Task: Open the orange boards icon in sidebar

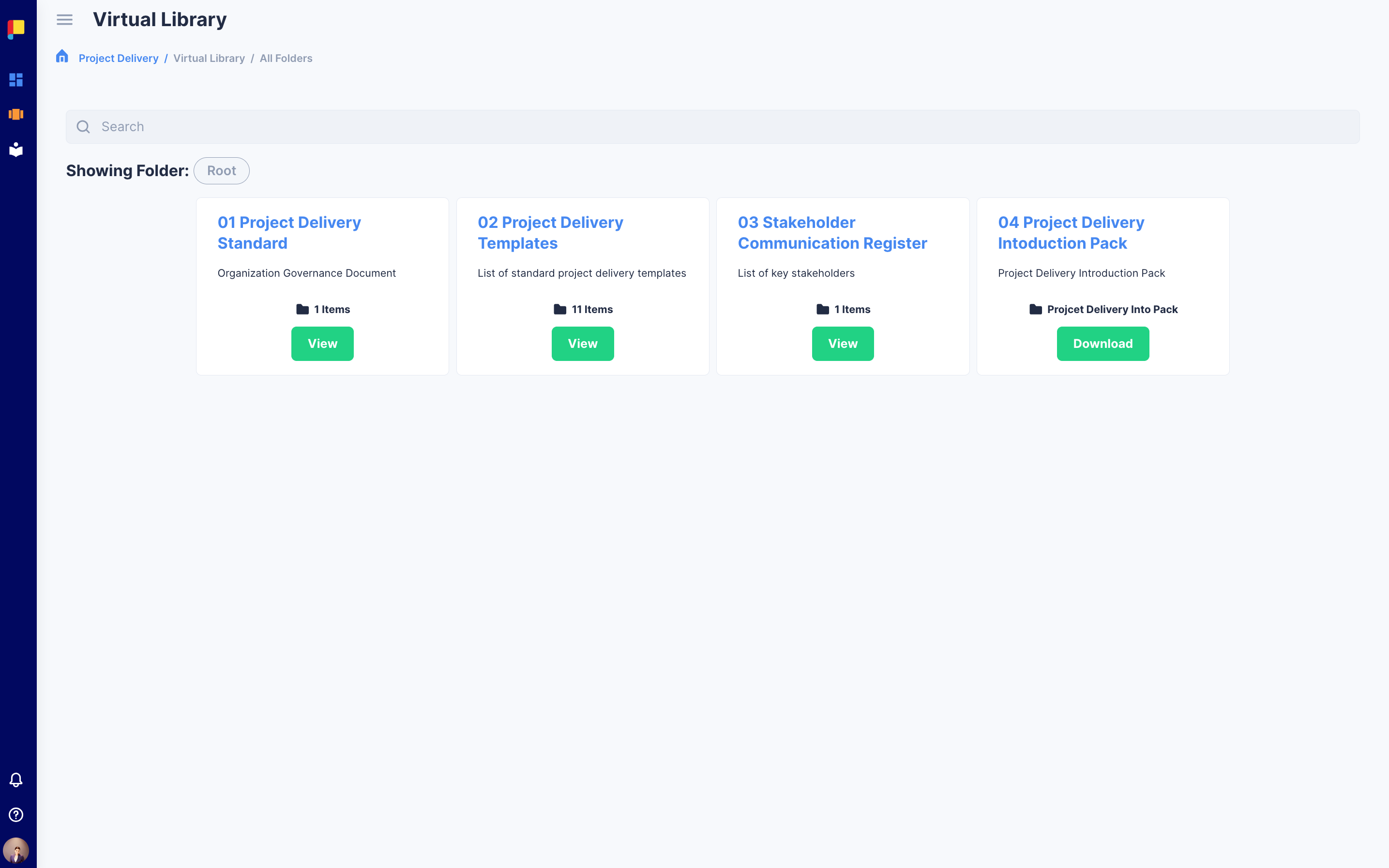Action: [x=15, y=114]
